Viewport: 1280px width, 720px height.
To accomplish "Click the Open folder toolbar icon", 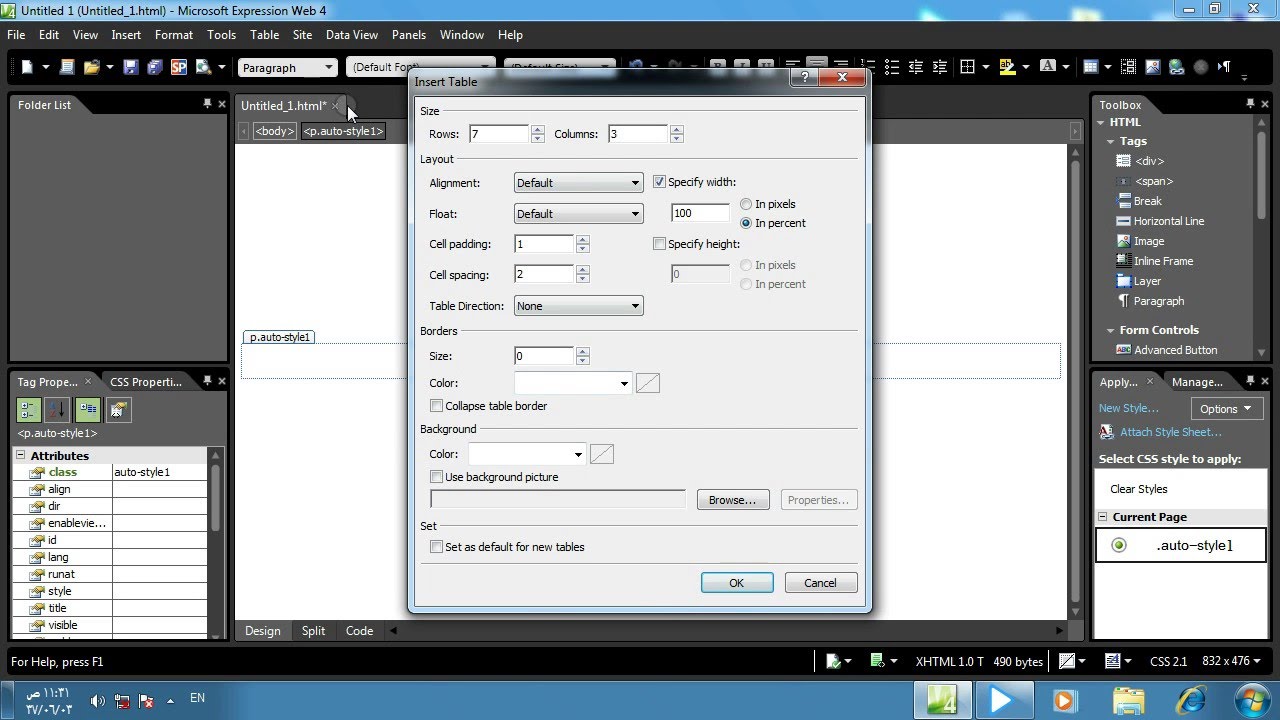I will point(92,67).
